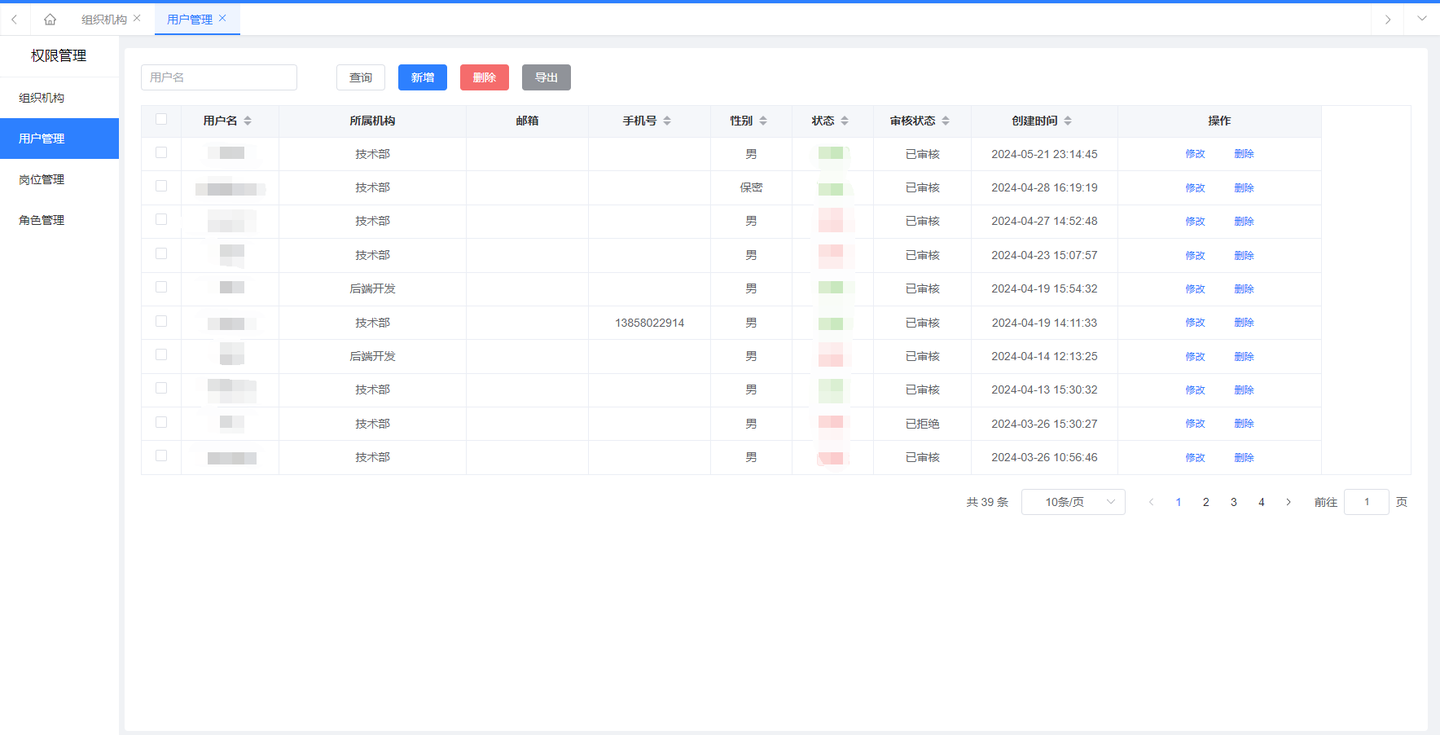Screen dimensions: 1440x735
Task: Click 修改 for row 2024-04-19 14:11:33
Action: tap(1195, 322)
